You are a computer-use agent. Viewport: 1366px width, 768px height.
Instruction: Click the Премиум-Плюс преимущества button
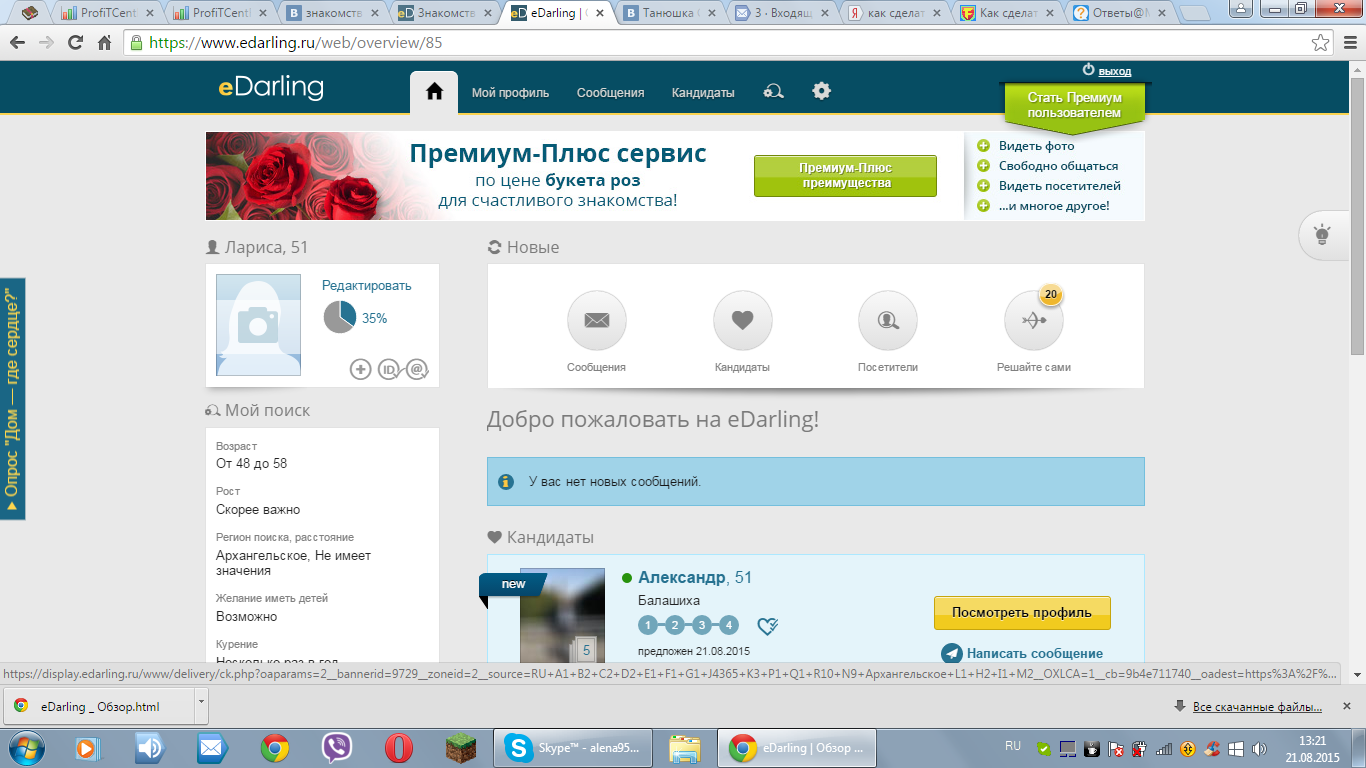(845, 176)
